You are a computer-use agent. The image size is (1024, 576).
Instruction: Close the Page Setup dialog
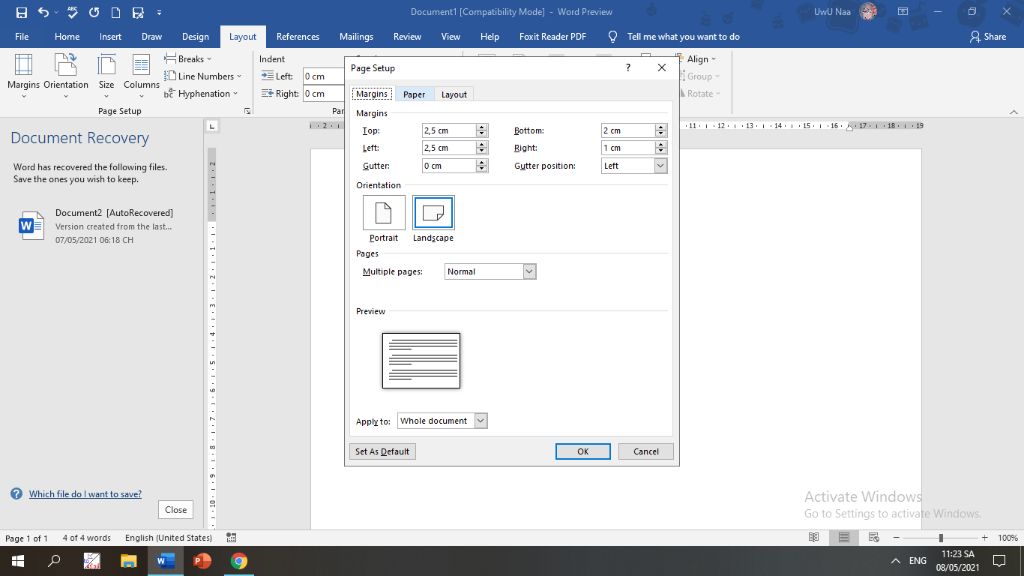(662, 67)
